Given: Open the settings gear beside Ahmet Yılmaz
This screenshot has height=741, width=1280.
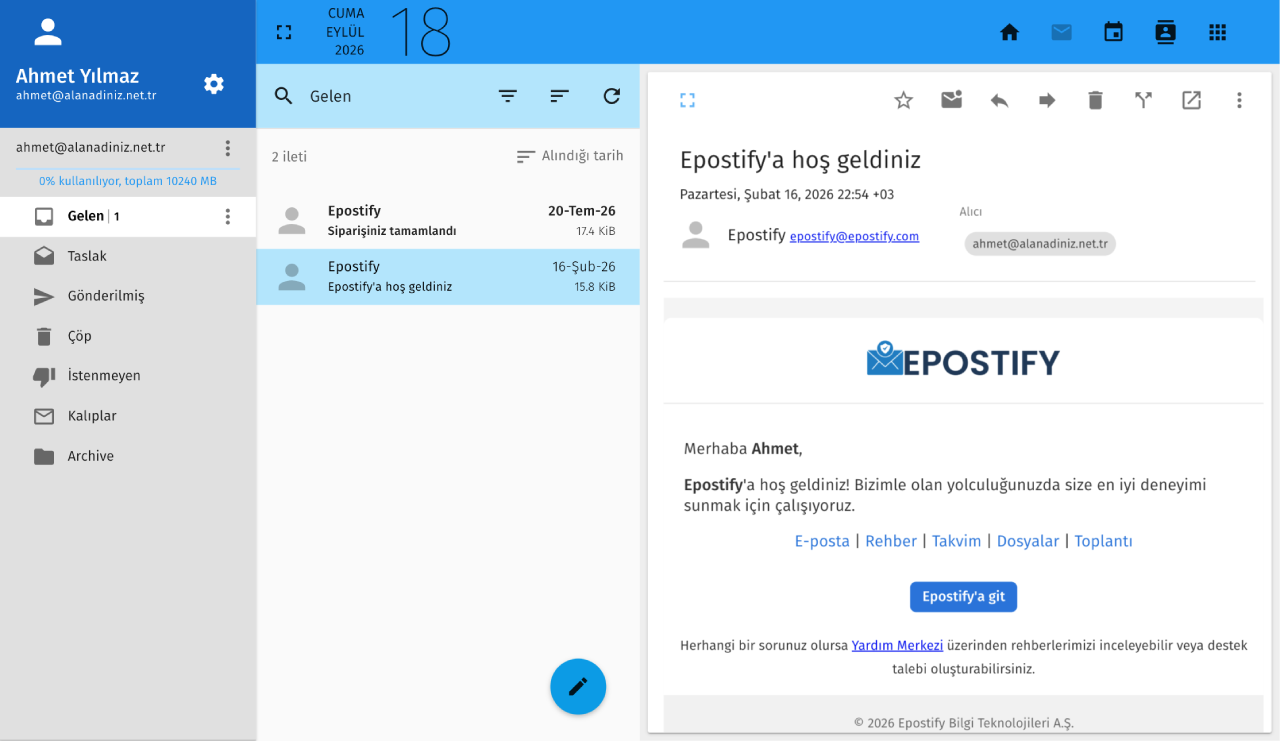Looking at the screenshot, I should click(x=214, y=84).
